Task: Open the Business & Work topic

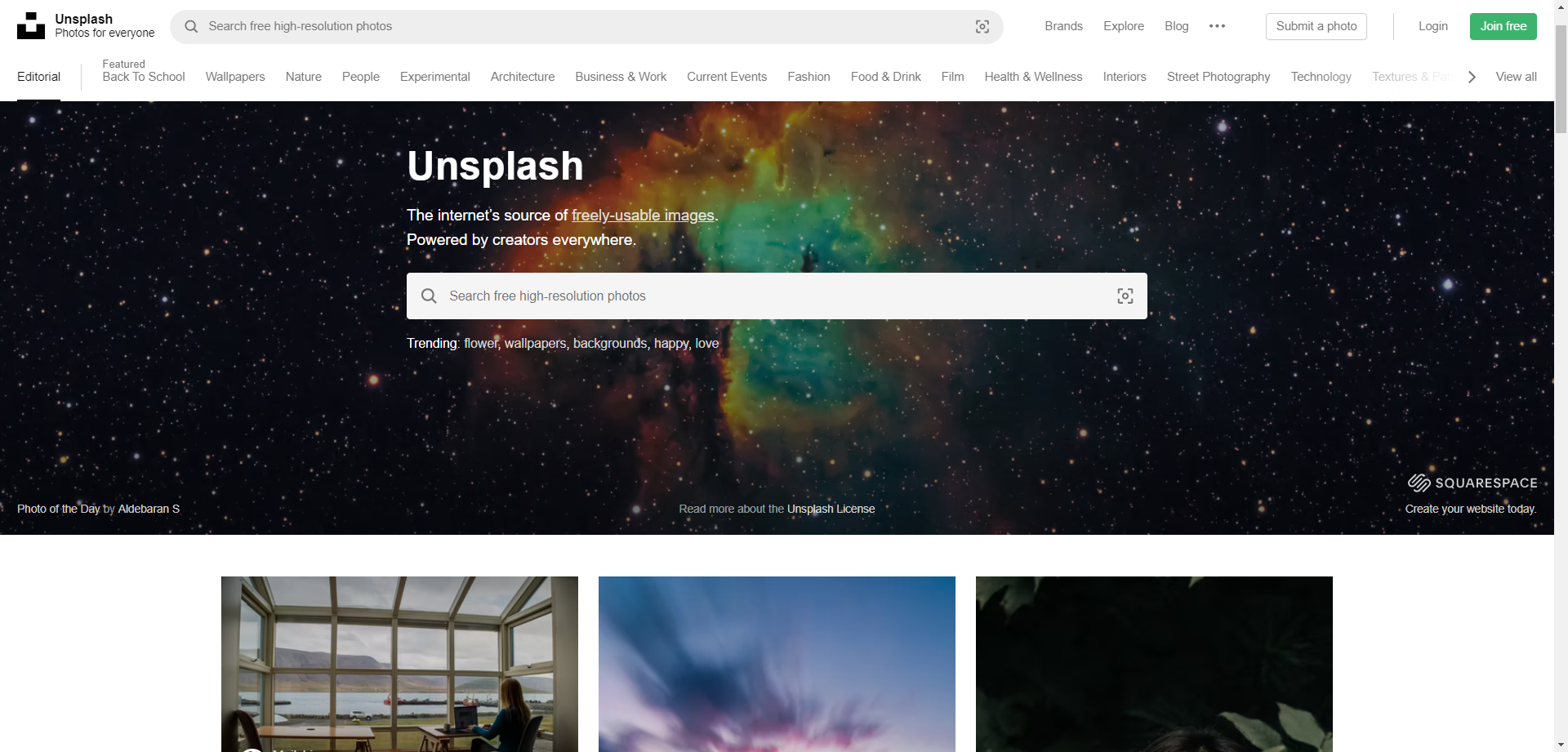Action: 621,77
